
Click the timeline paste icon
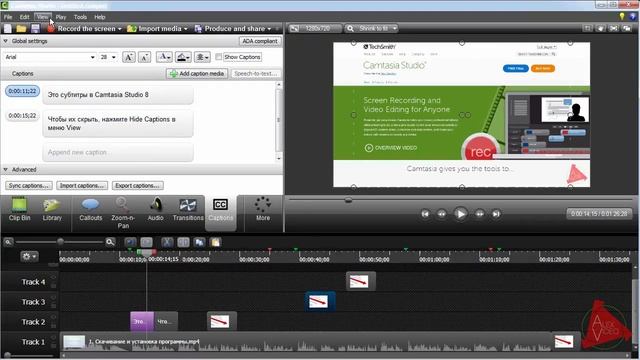click(216, 242)
